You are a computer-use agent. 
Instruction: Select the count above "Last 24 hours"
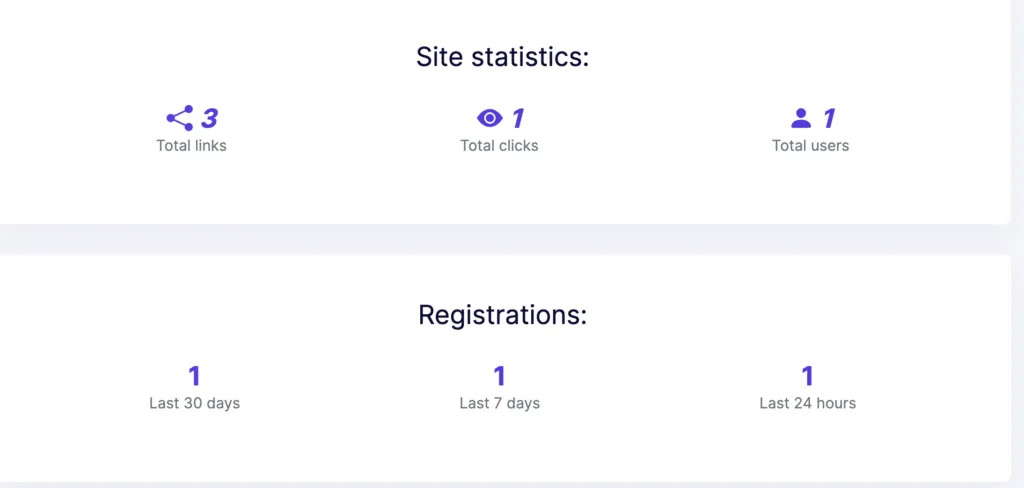(x=807, y=376)
